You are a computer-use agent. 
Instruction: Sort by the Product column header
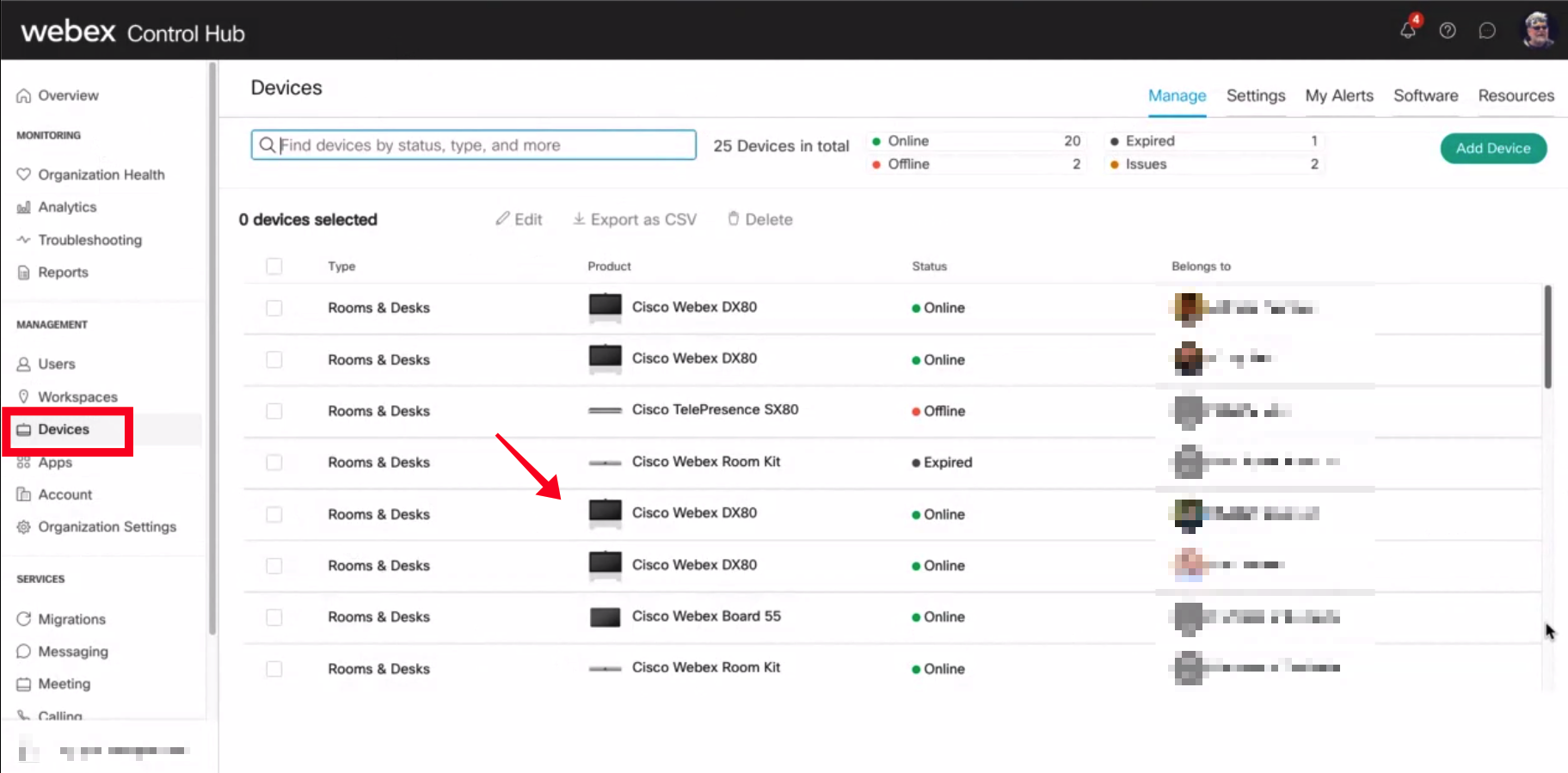[x=609, y=267]
